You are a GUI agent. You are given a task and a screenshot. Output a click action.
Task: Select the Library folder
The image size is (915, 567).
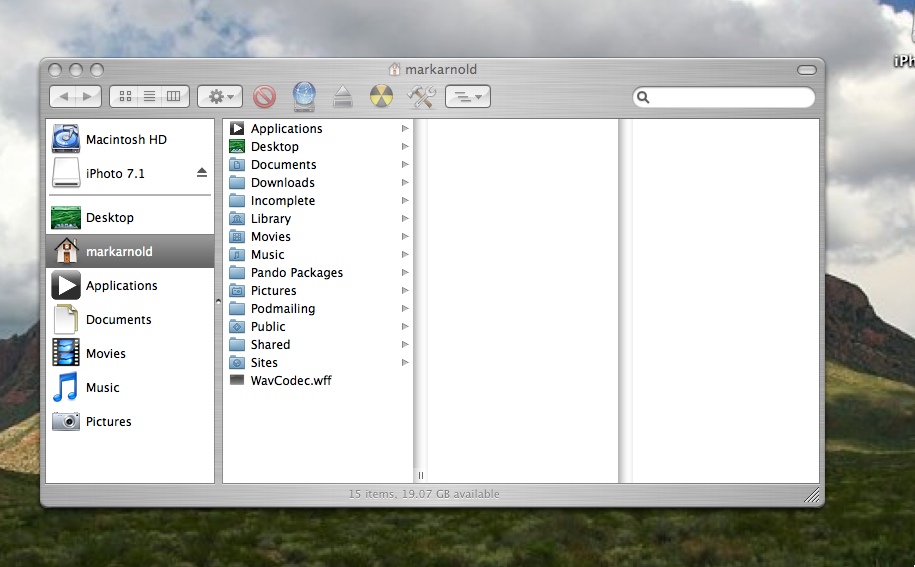click(318, 219)
